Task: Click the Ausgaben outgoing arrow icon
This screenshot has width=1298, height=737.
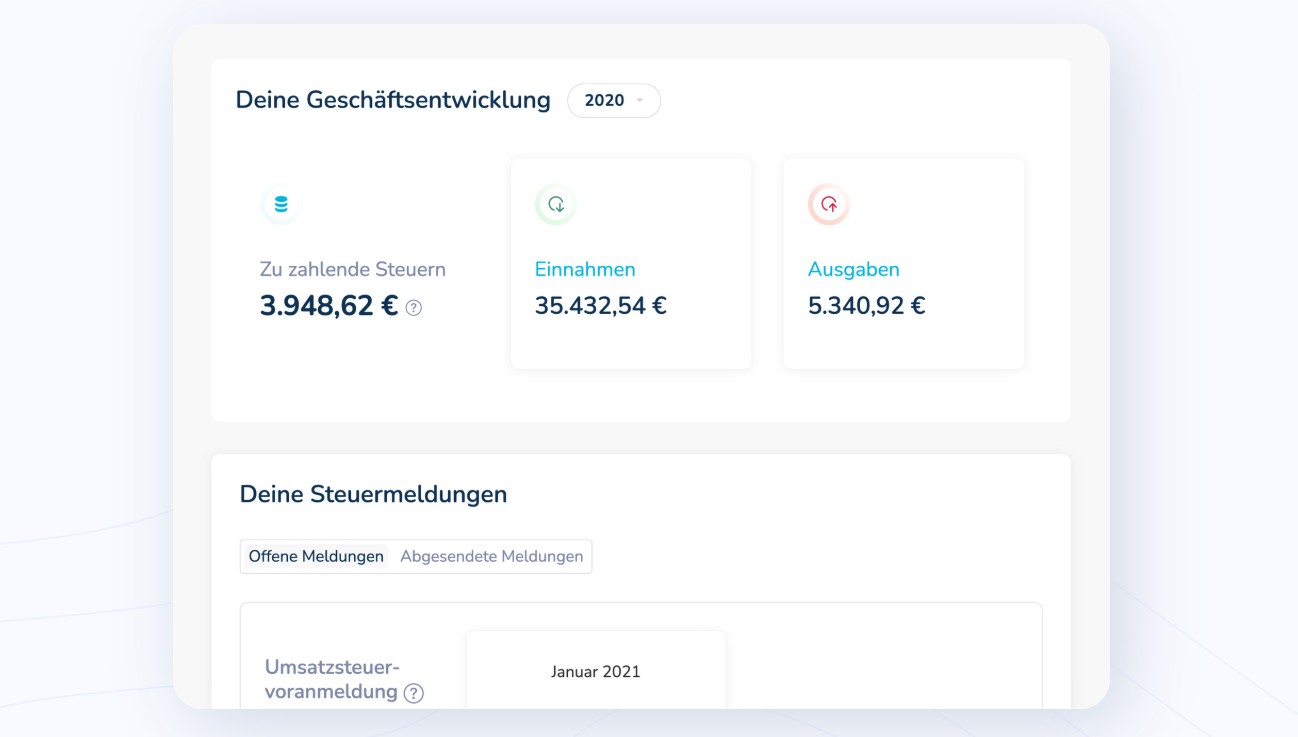Action: pyautogui.click(x=829, y=204)
